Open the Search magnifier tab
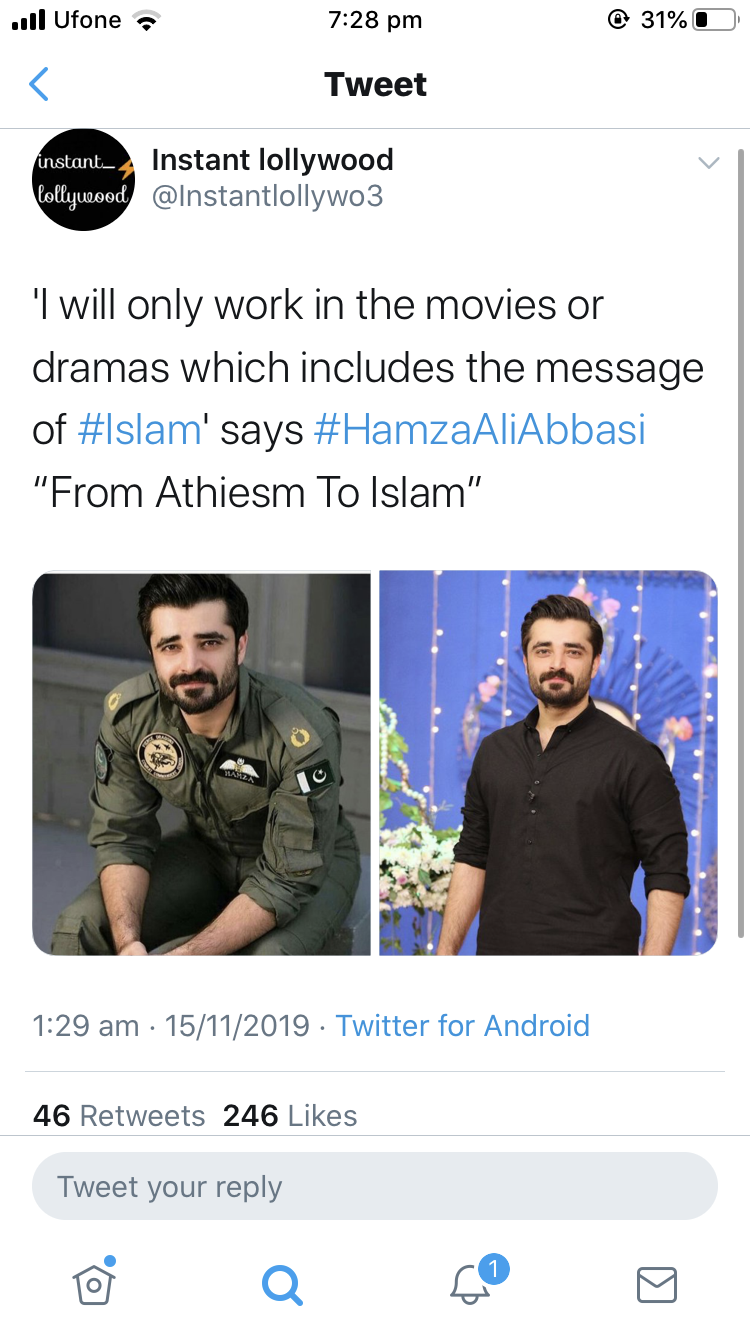 pyautogui.click(x=281, y=1284)
